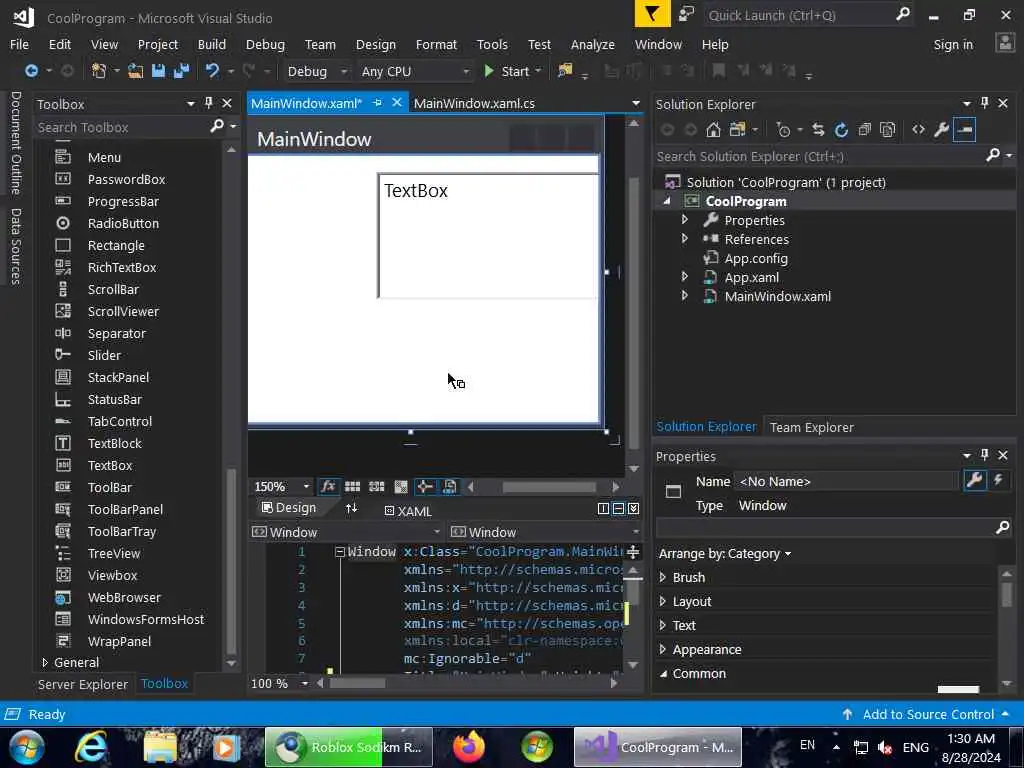Open Arrange by: Category dropdown
Viewport: 1024px width, 768px height.
point(725,554)
